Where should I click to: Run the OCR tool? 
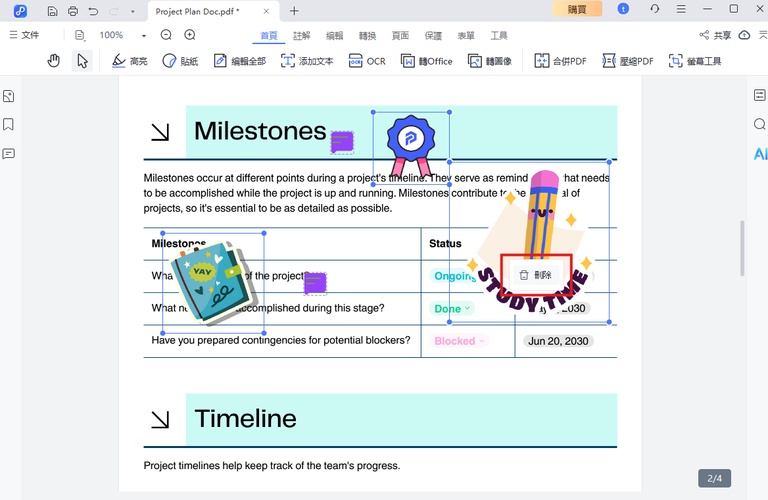tap(366, 61)
